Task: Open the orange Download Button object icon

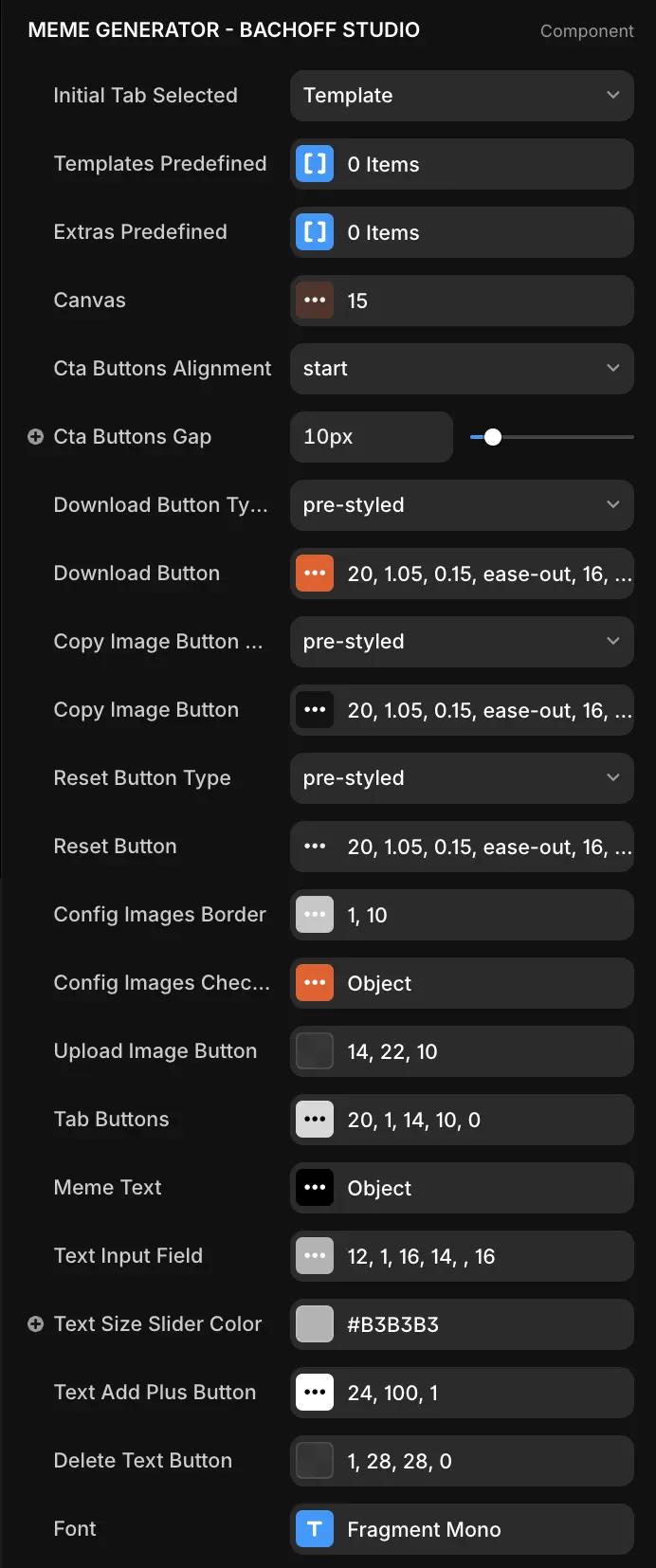Action: point(315,574)
